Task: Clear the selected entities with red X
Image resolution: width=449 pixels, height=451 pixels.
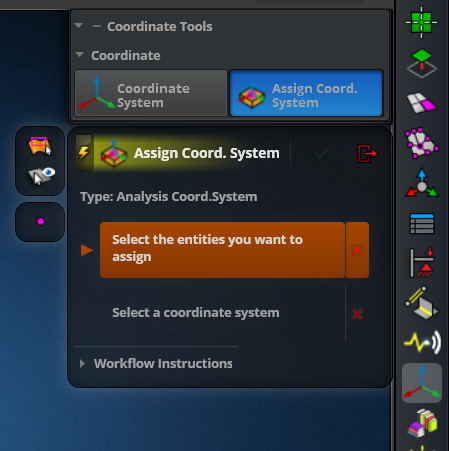Action: pos(357,250)
